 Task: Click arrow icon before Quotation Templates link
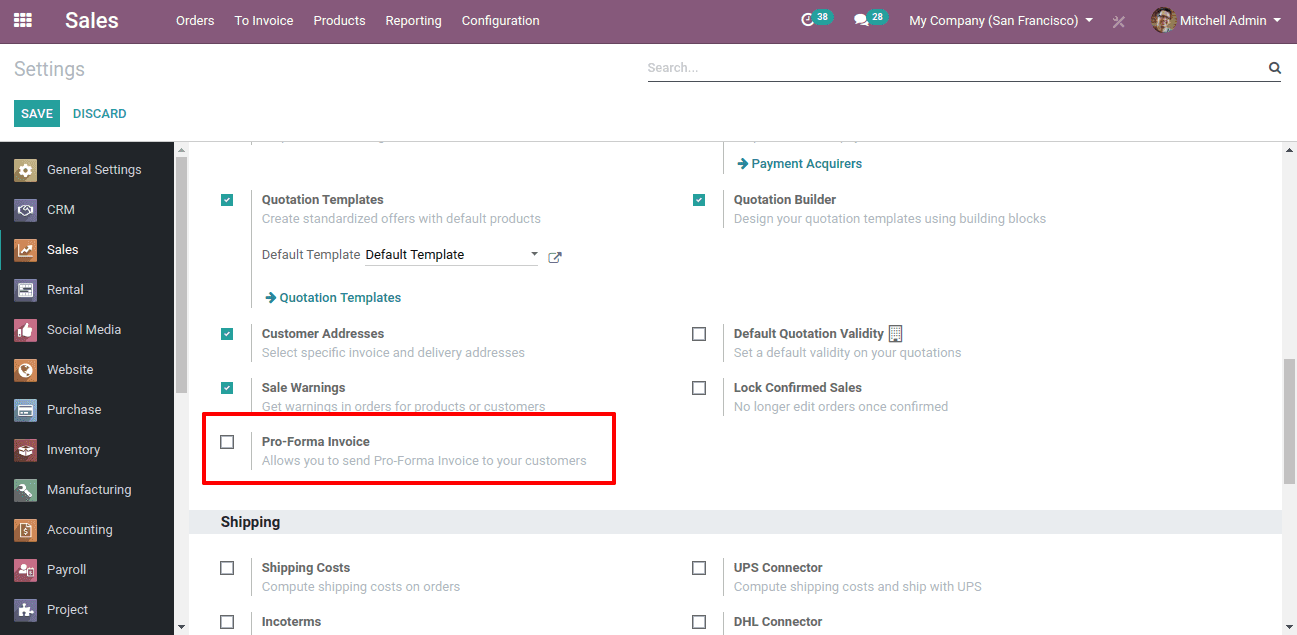(270, 297)
